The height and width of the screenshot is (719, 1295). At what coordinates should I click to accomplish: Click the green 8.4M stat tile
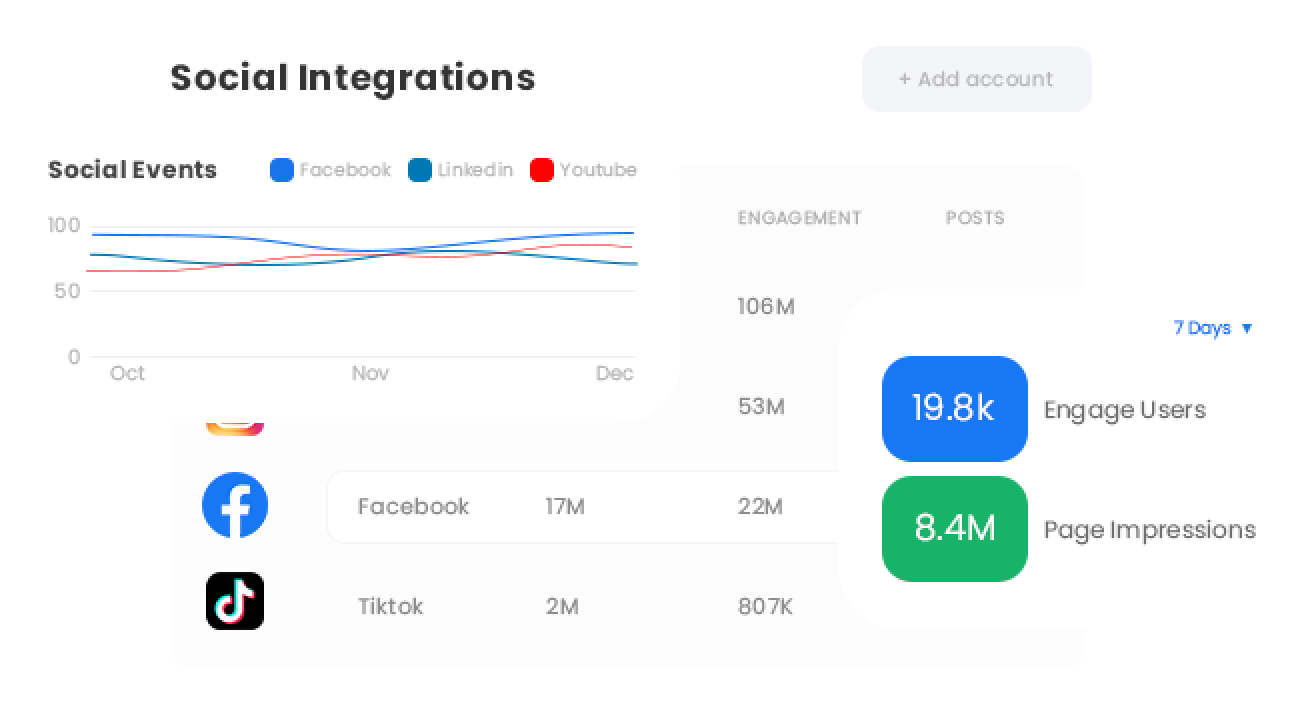(x=954, y=529)
